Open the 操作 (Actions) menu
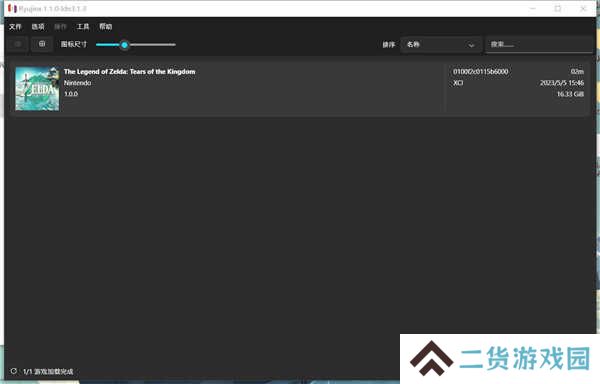 (60, 26)
